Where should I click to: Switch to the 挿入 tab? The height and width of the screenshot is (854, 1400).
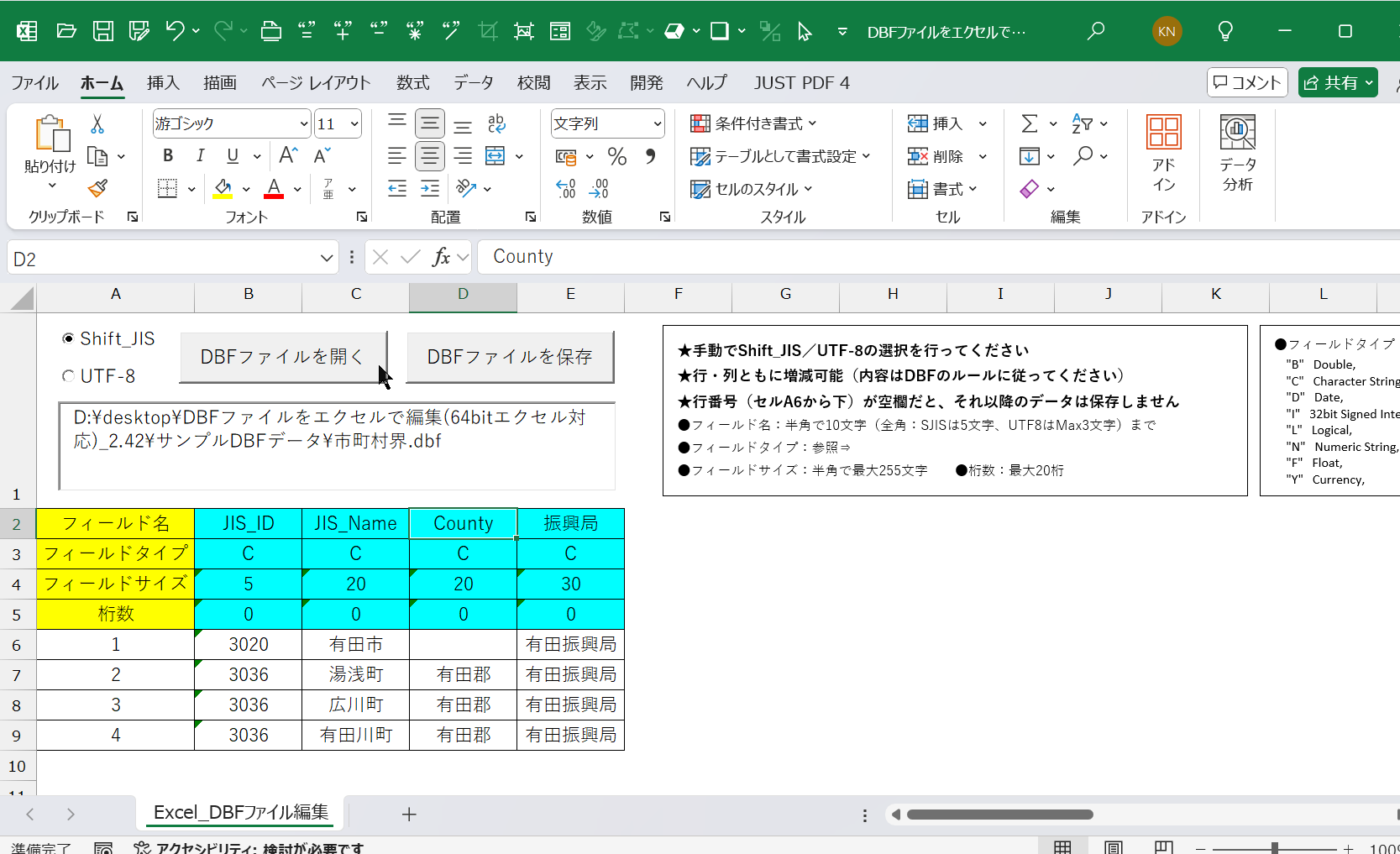pyautogui.click(x=163, y=82)
